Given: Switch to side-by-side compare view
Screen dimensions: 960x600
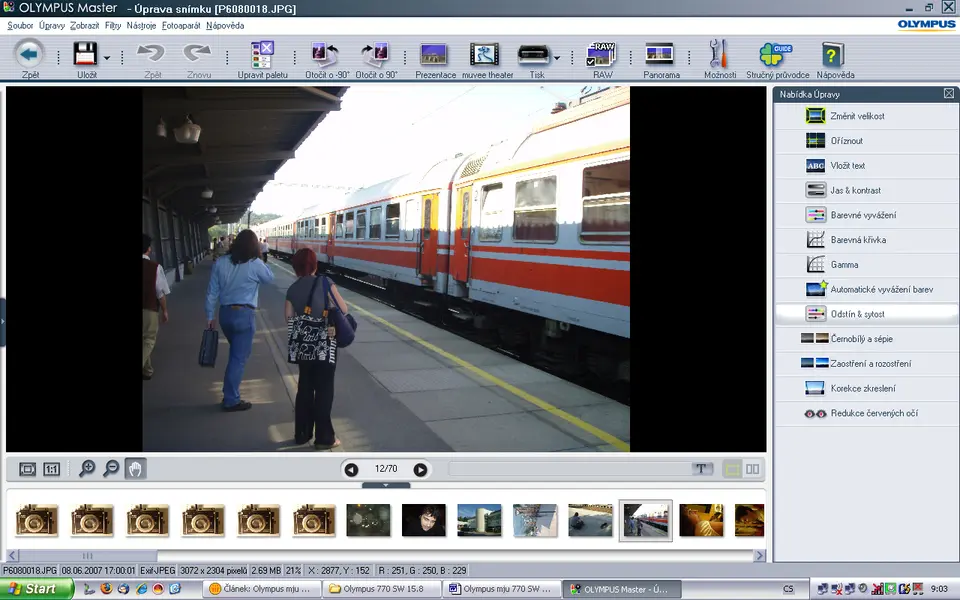Looking at the screenshot, I should click(x=752, y=469).
